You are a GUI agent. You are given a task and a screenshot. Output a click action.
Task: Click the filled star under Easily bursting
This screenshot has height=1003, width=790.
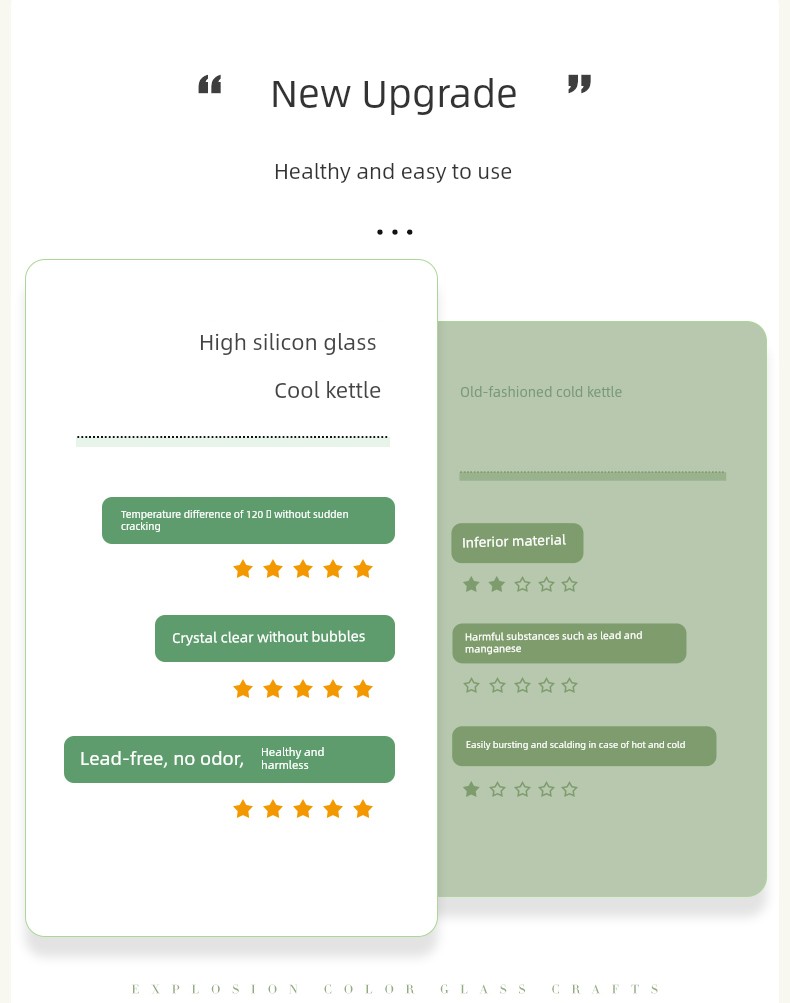(x=471, y=789)
